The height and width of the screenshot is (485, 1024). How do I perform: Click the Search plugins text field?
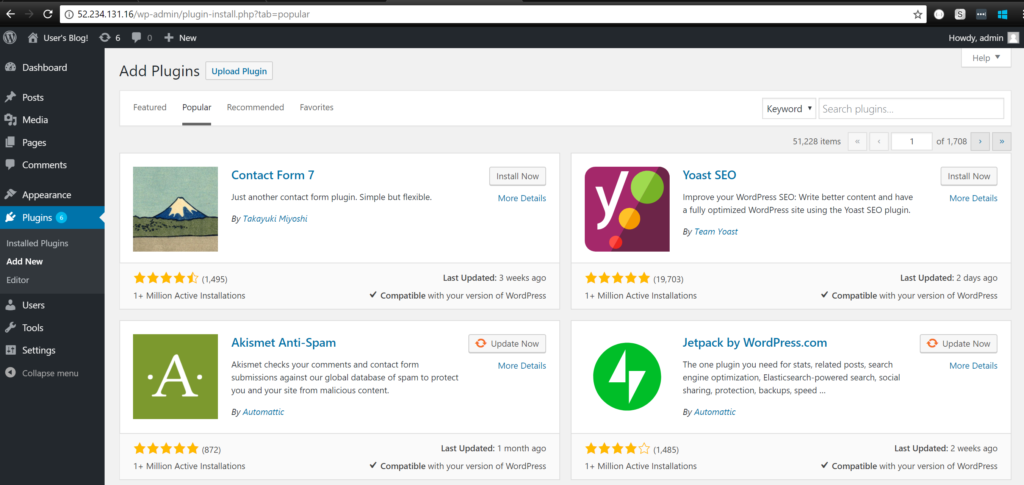911,109
